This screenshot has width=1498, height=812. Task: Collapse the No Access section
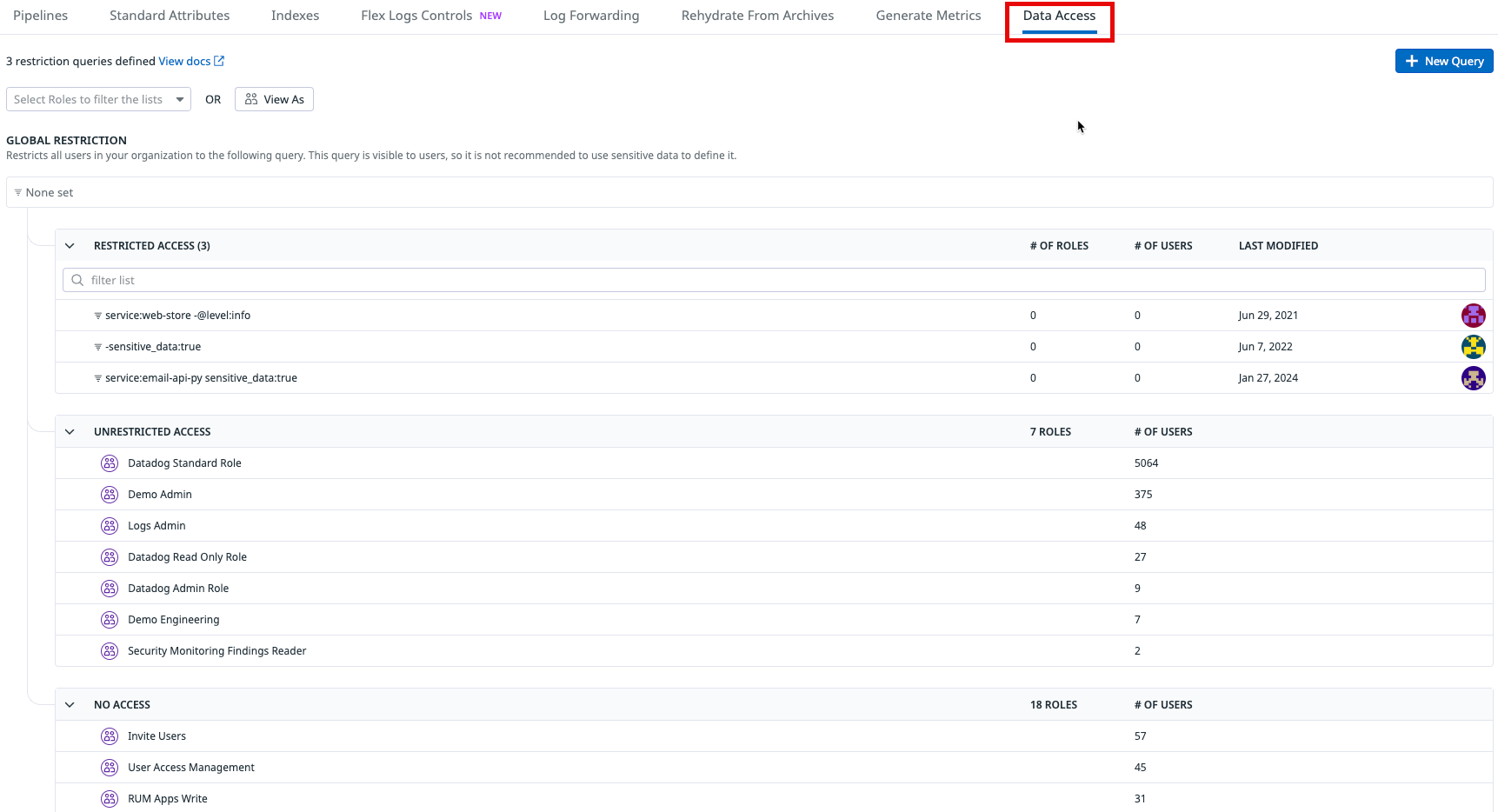point(70,705)
